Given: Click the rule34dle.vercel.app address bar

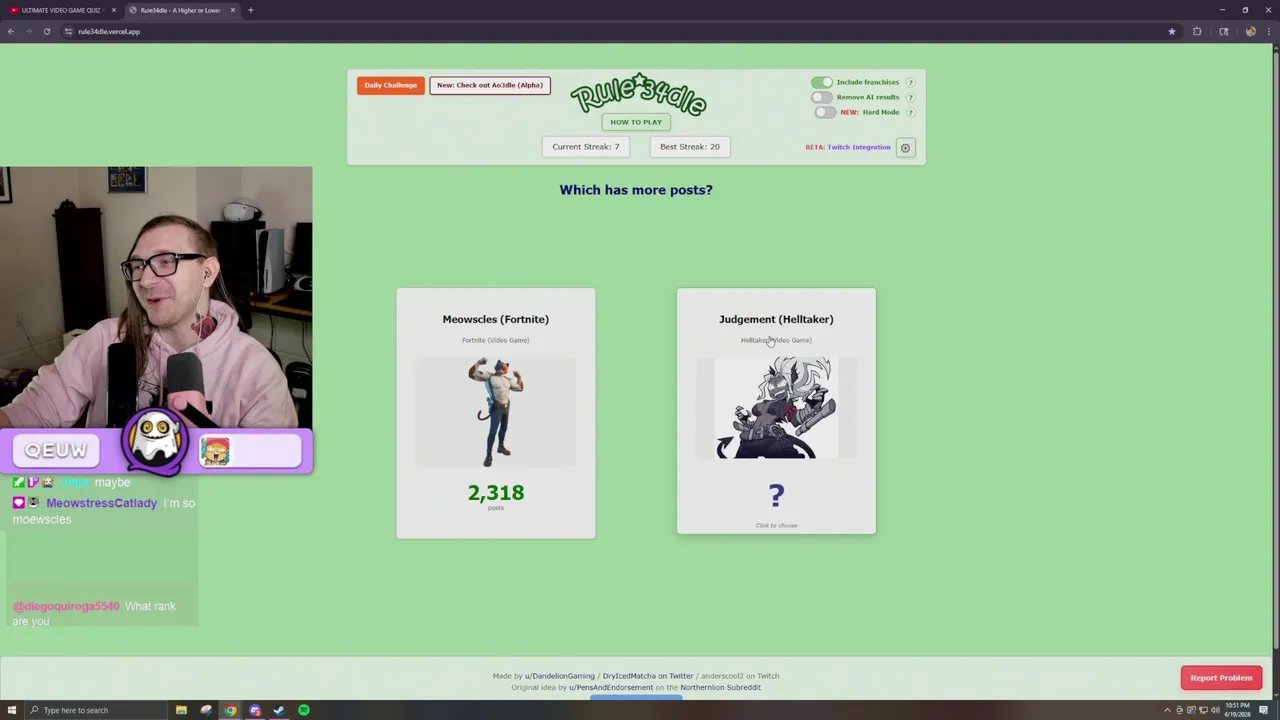Looking at the screenshot, I should pos(620,31).
